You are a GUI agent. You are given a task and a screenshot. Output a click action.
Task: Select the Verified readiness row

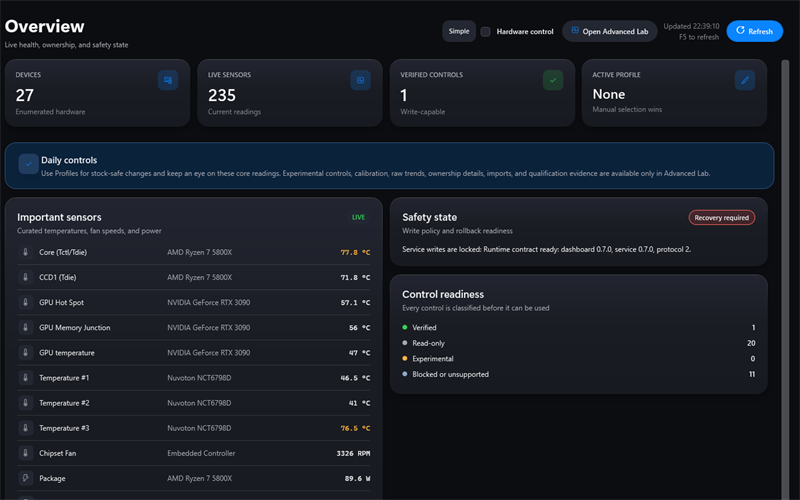(579, 328)
